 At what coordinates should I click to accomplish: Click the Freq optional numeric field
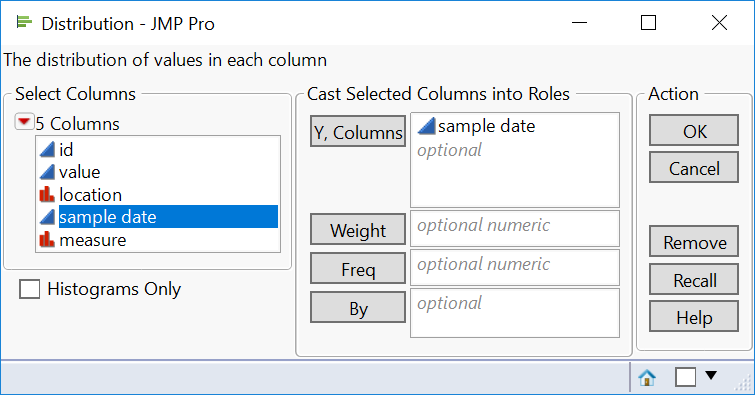tap(515, 267)
